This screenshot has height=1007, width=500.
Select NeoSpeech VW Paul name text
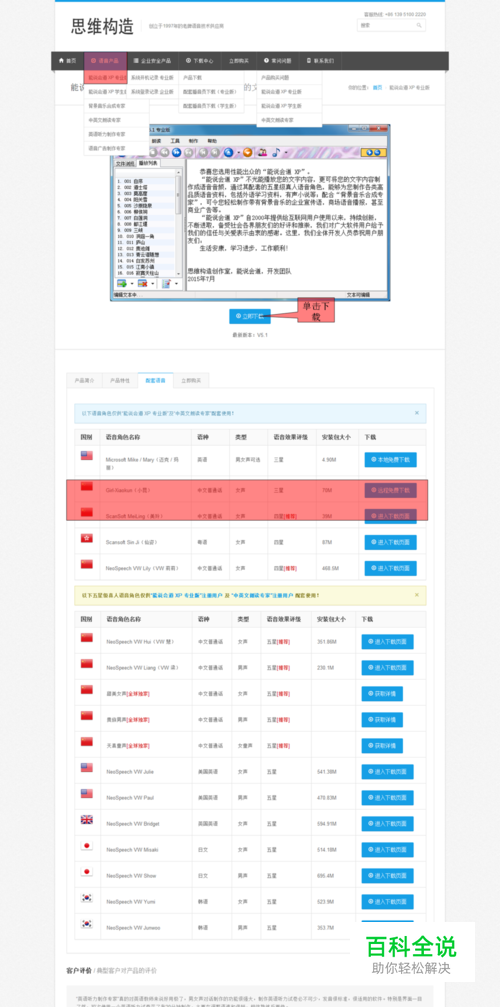click(x=130, y=798)
